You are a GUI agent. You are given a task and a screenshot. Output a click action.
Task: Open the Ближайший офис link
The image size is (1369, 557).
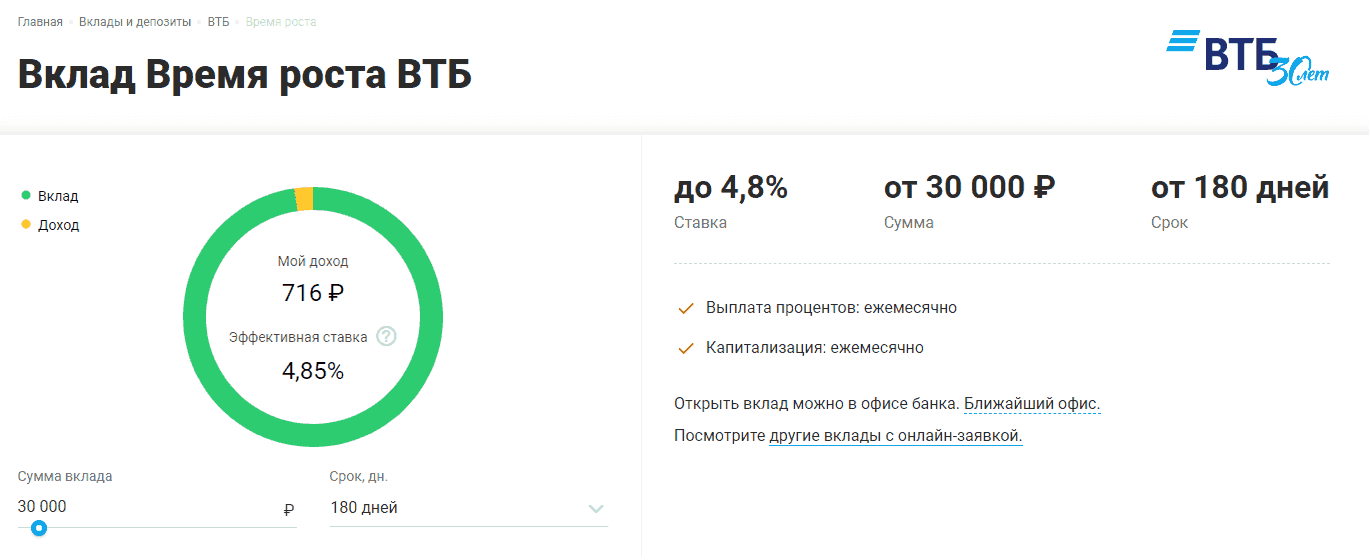tap(1032, 404)
